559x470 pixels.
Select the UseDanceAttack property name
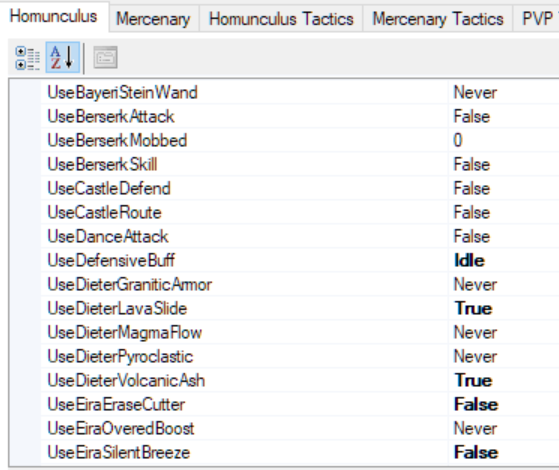pyautogui.click(x=108, y=236)
